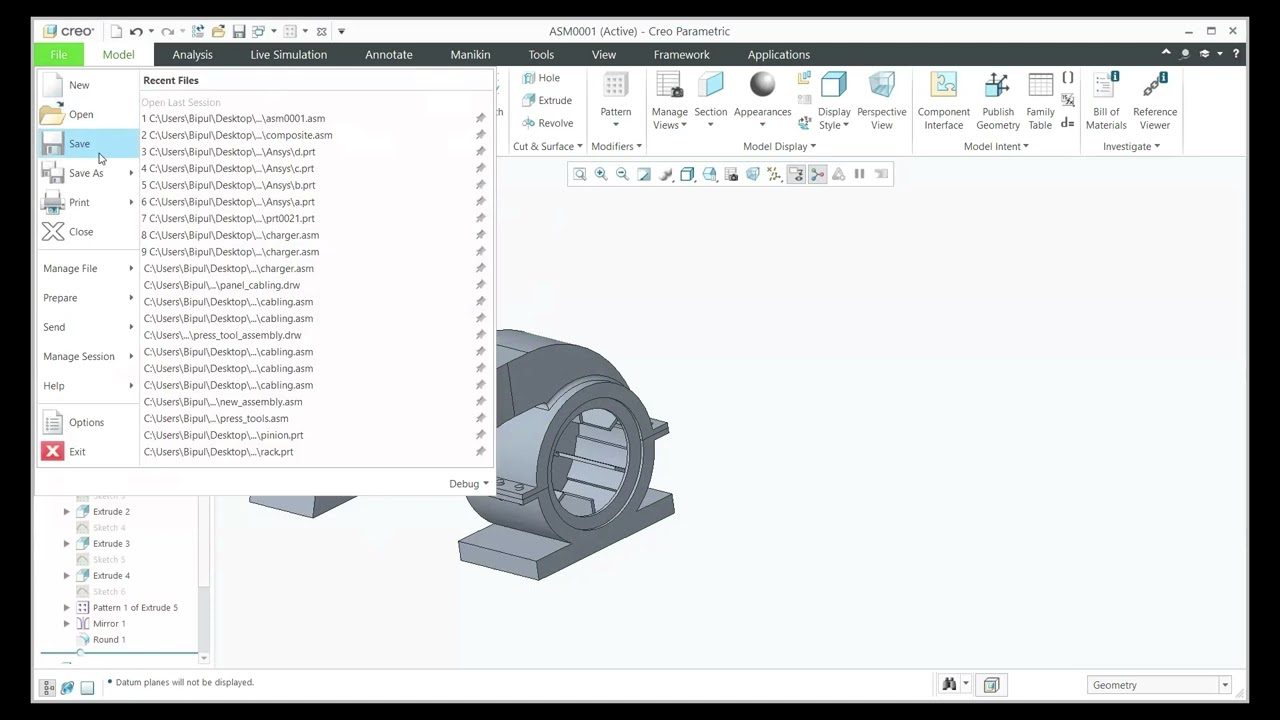
Task: Open recent file panel_cabling.drw
Action: click(x=221, y=285)
